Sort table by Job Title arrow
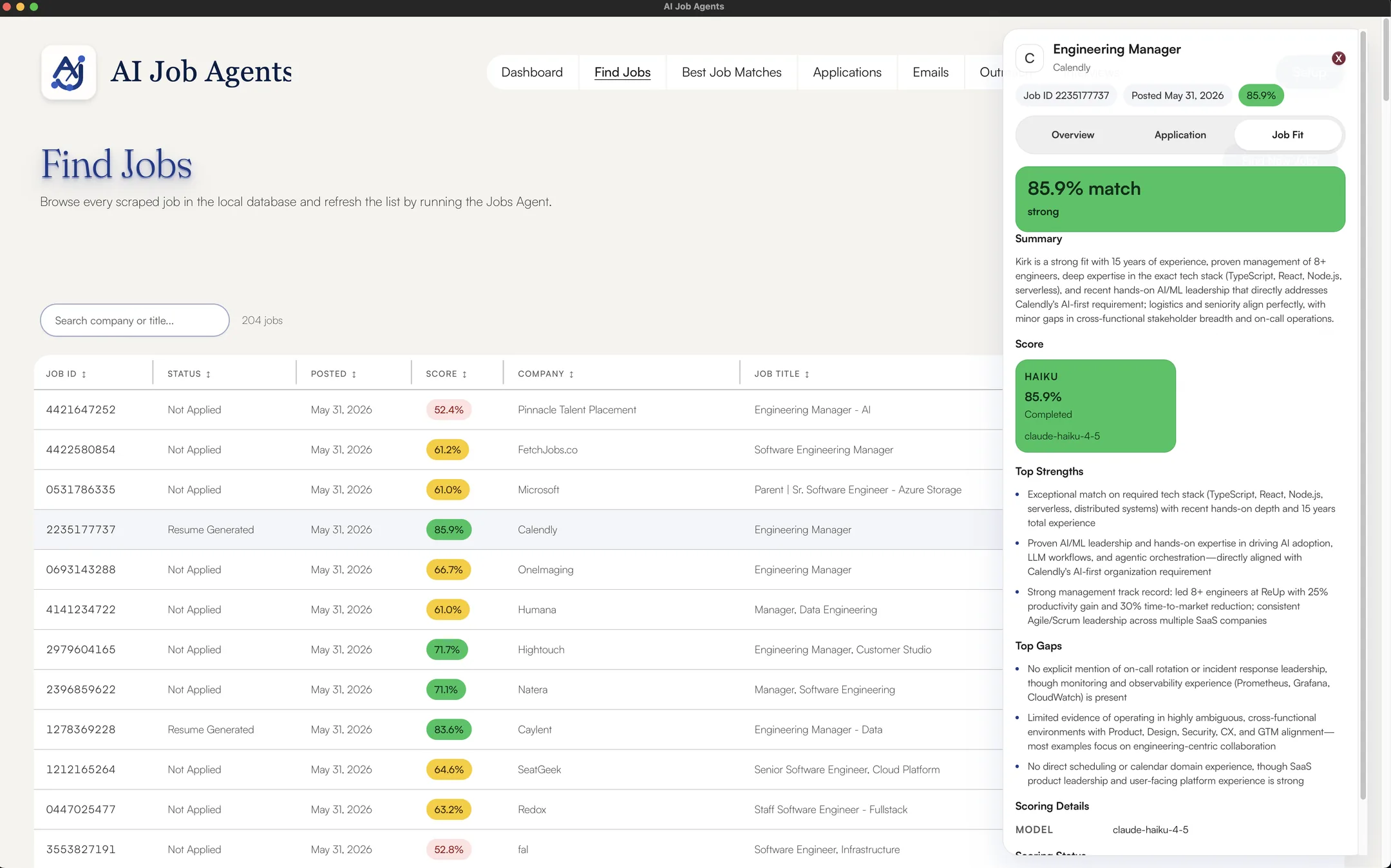The width and height of the screenshot is (1391, 868). (807, 374)
